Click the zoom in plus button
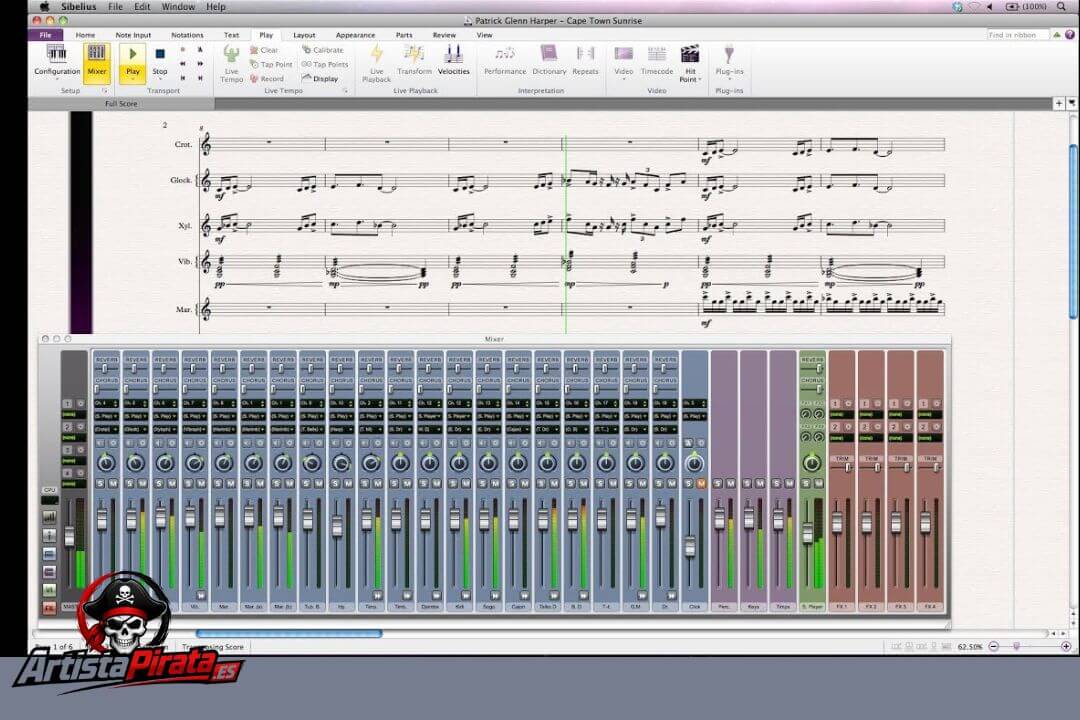1080x720 pixels. pos(1066,646)
